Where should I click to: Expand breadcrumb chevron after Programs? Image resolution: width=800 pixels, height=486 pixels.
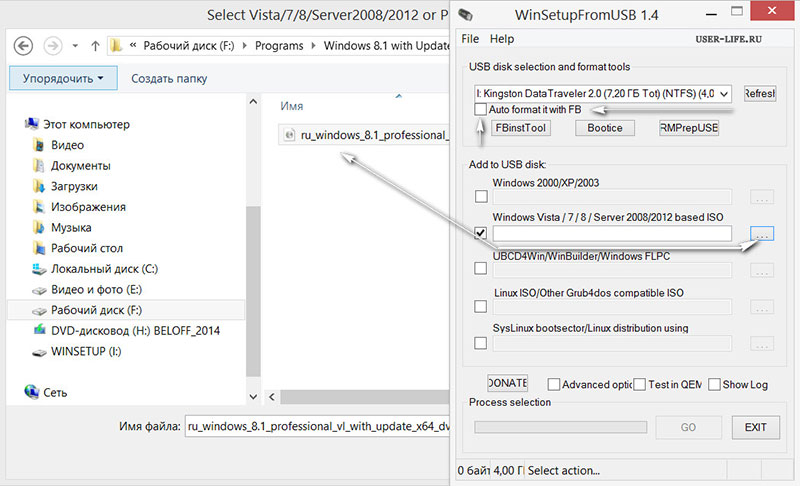click(313, 46)
